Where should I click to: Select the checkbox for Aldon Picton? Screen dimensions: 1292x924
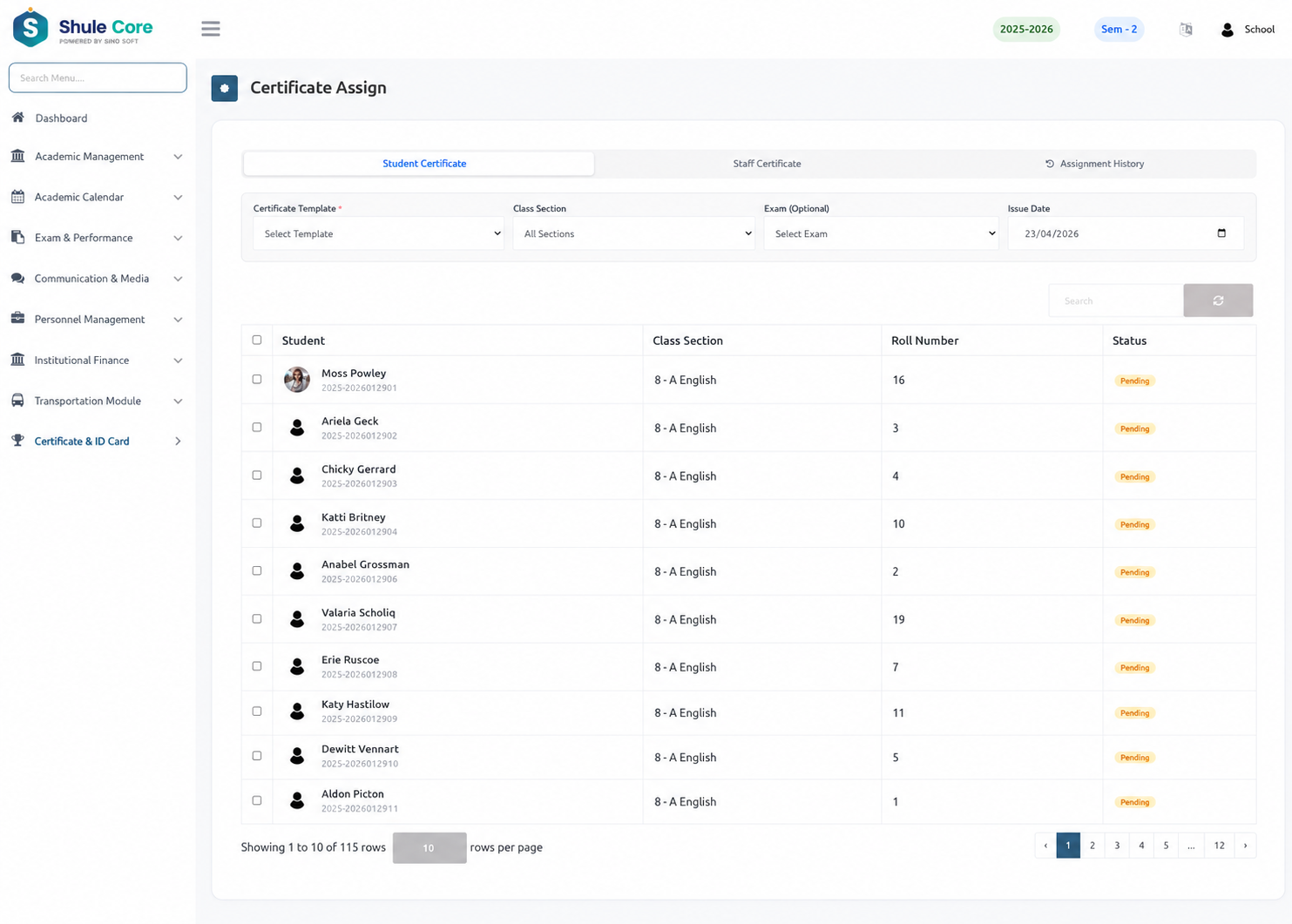(x=257, y=800)
